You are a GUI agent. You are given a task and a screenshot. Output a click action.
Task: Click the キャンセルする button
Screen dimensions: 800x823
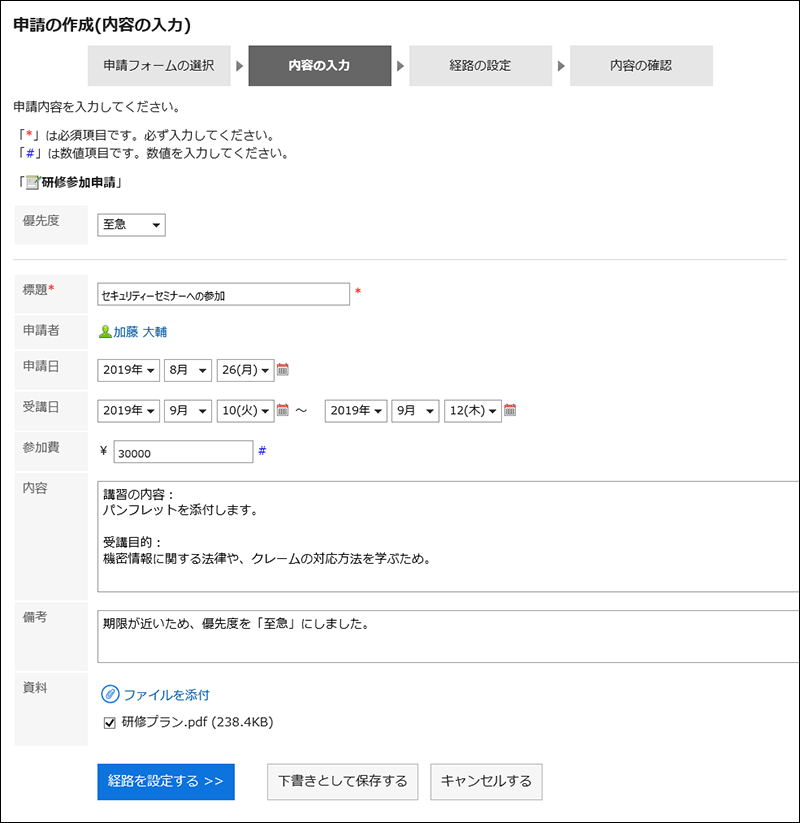point(486,782)
